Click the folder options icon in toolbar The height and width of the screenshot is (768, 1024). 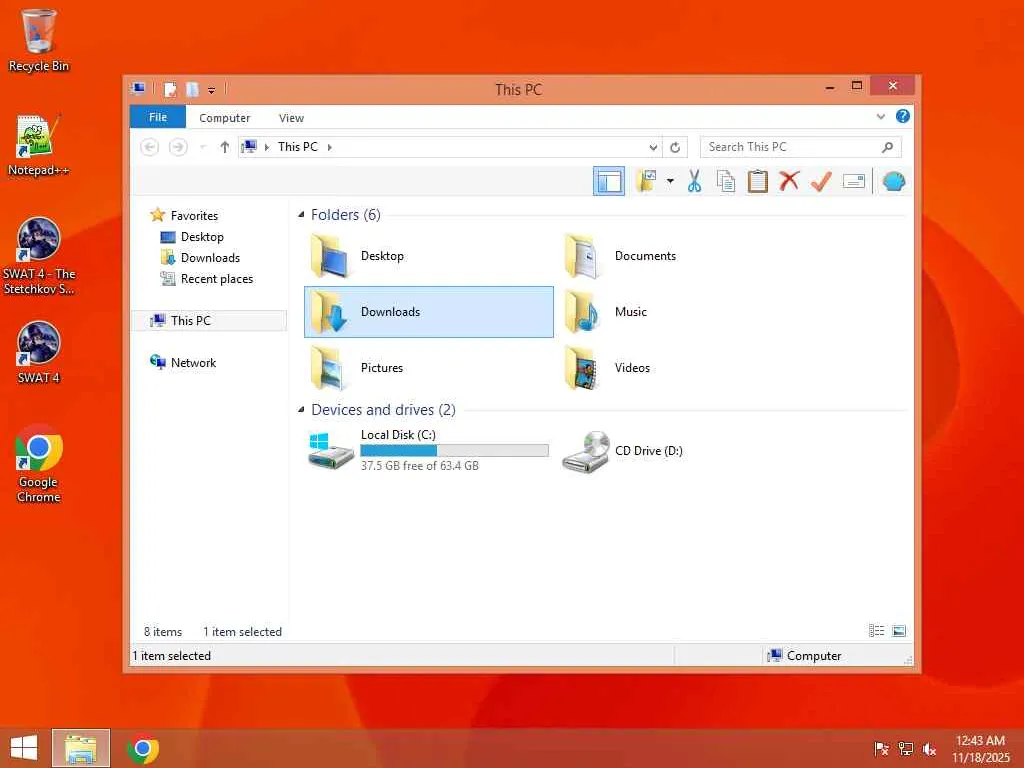(x=647, y=182)
